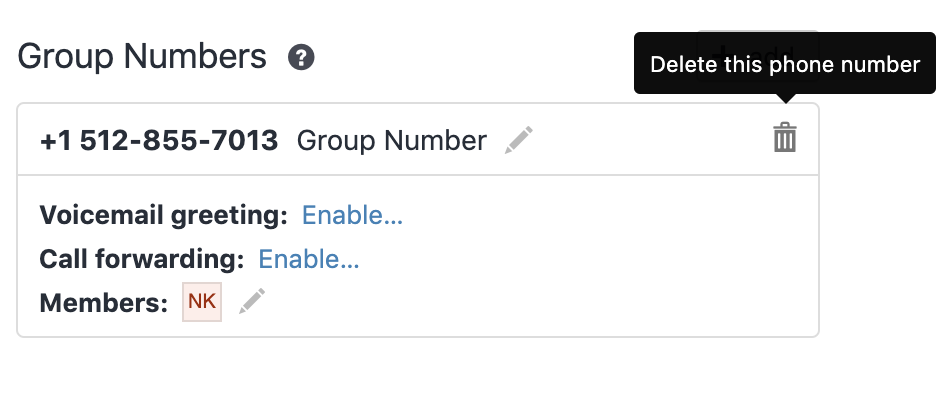Select the NK member badge

202,302
